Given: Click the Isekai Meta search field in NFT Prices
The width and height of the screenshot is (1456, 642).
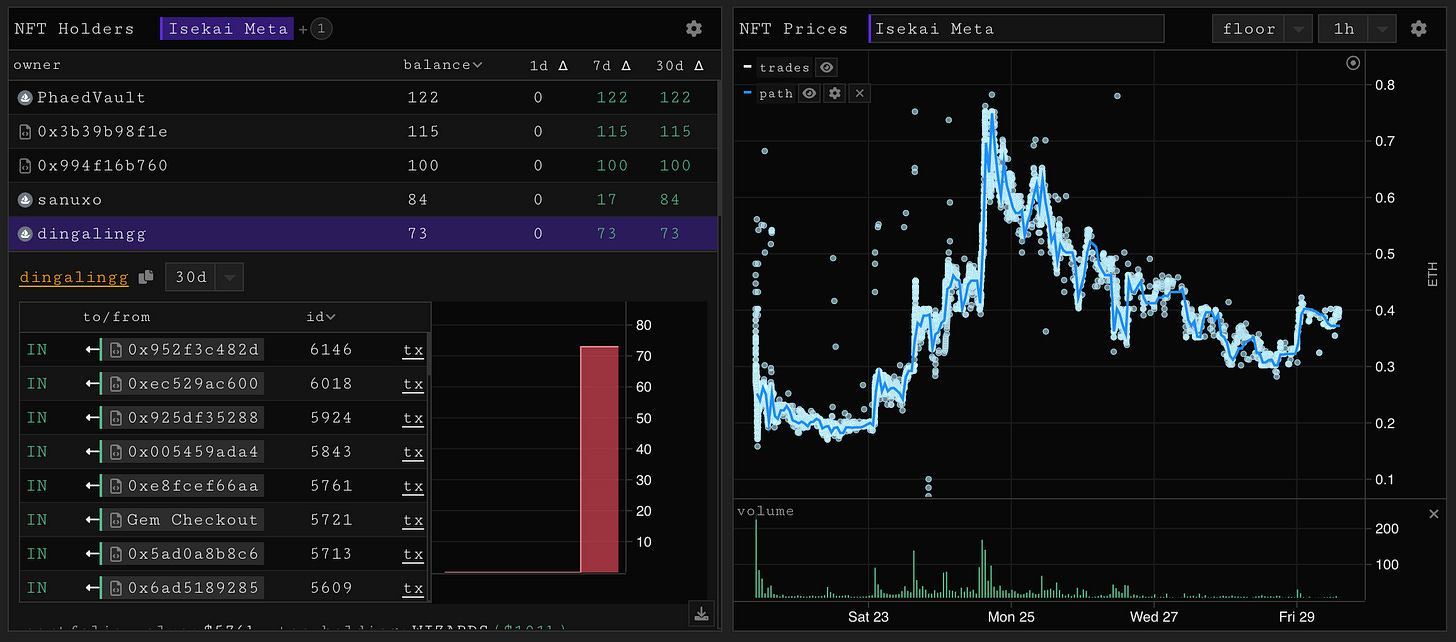Looking at the screenshot, I should [x=1017, y=29].
